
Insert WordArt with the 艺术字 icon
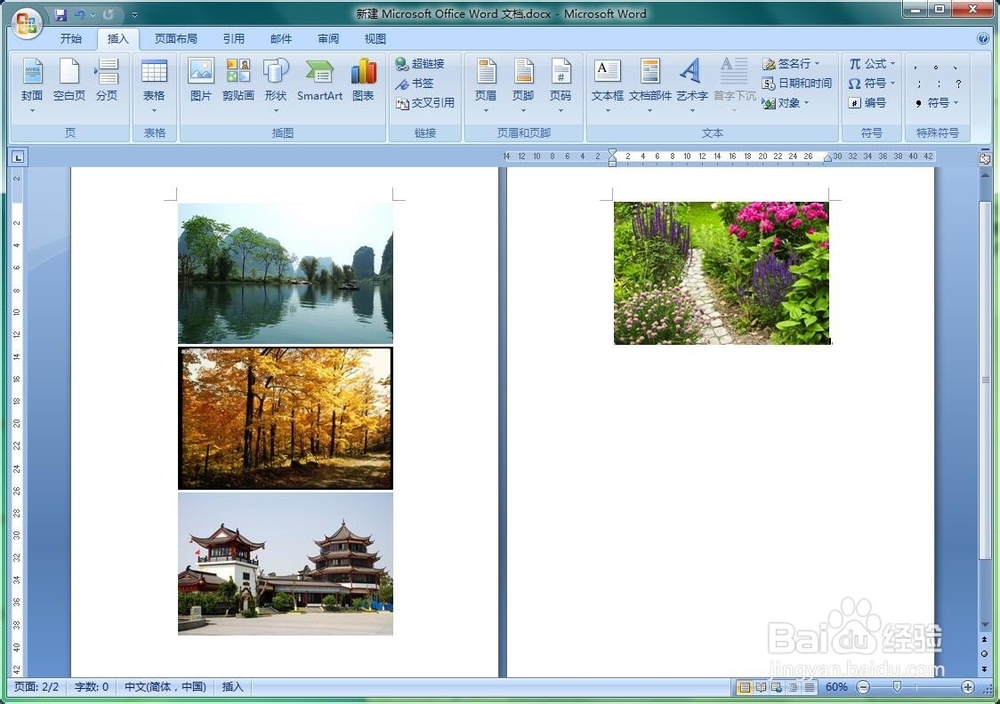click(x=691, y=80)
